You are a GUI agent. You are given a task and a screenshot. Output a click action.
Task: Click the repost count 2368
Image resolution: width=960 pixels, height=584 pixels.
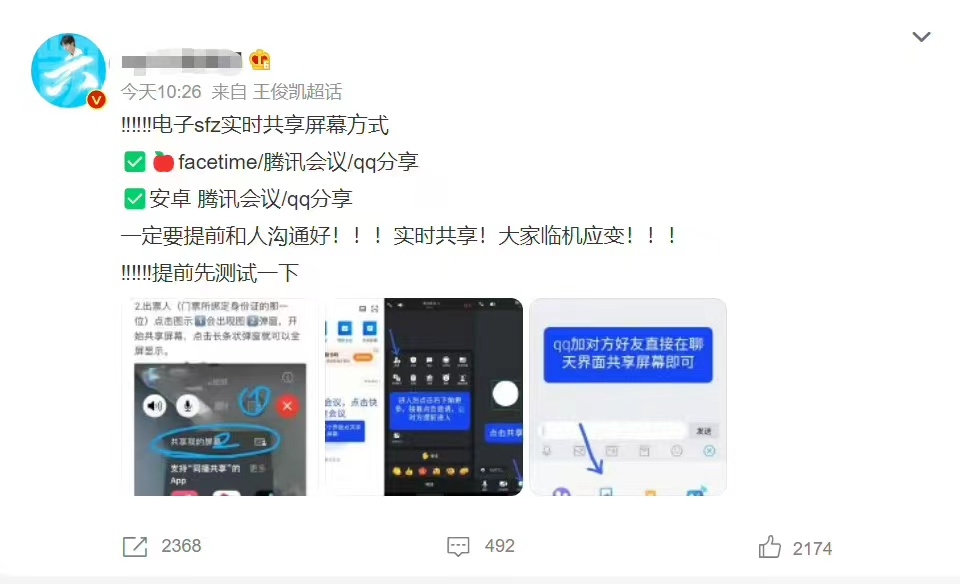(181, 546)
